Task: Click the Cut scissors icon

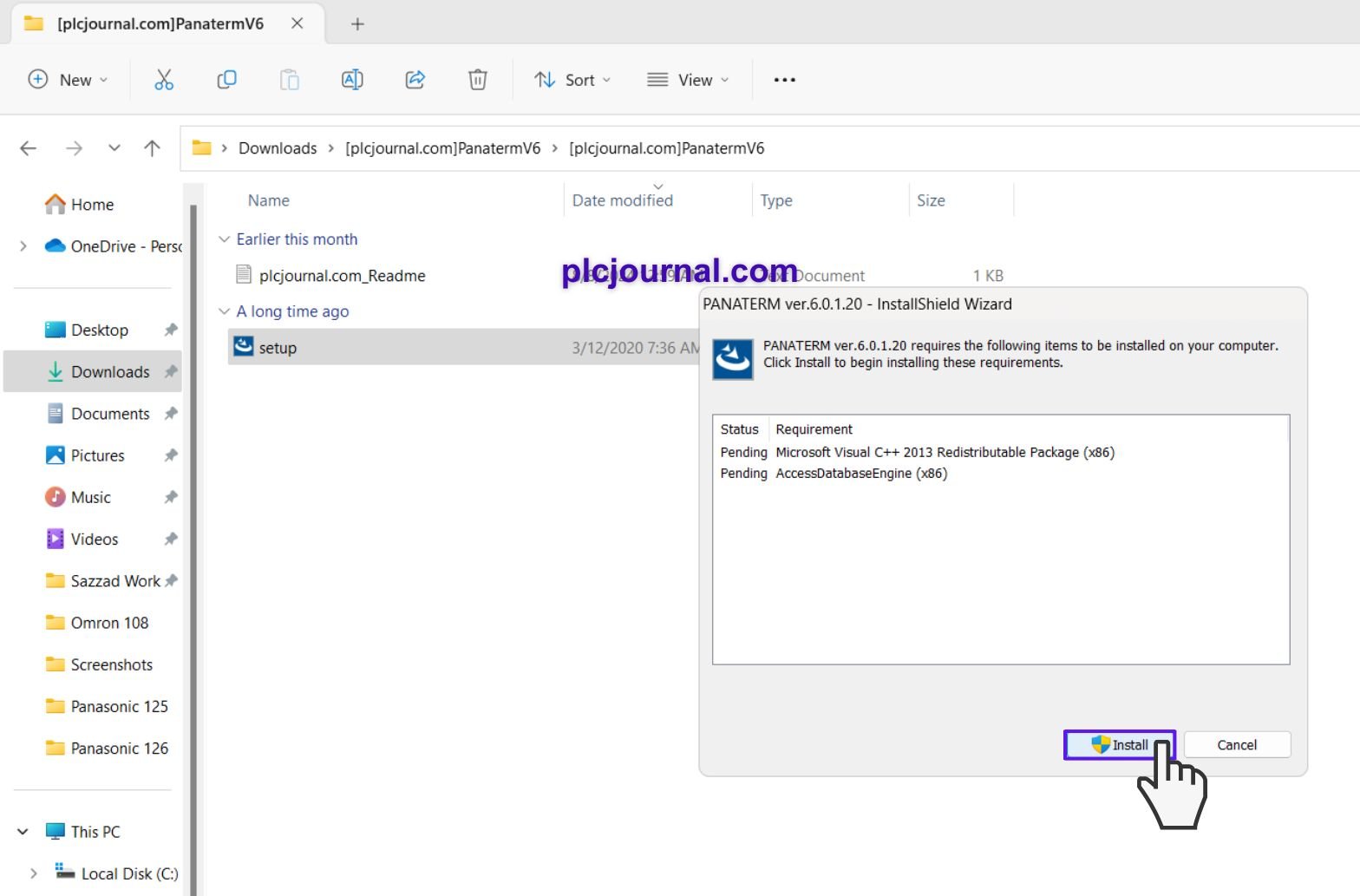Action: pyautogui.click(x=164, y=80)
